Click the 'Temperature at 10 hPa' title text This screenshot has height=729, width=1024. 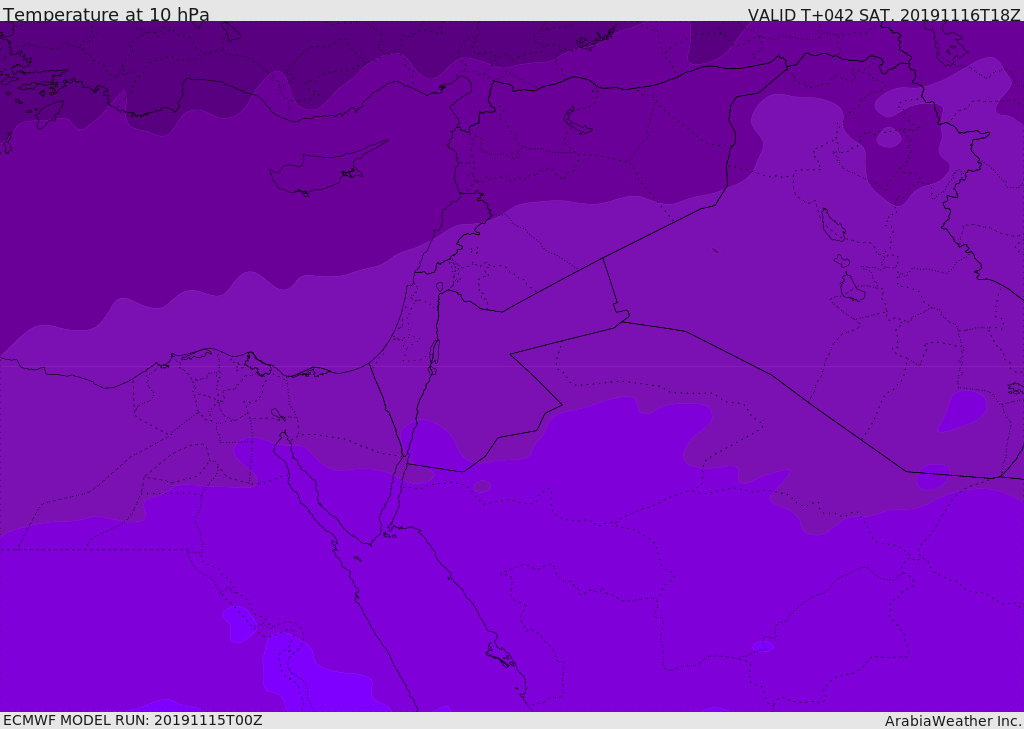[x=106, y=14]
